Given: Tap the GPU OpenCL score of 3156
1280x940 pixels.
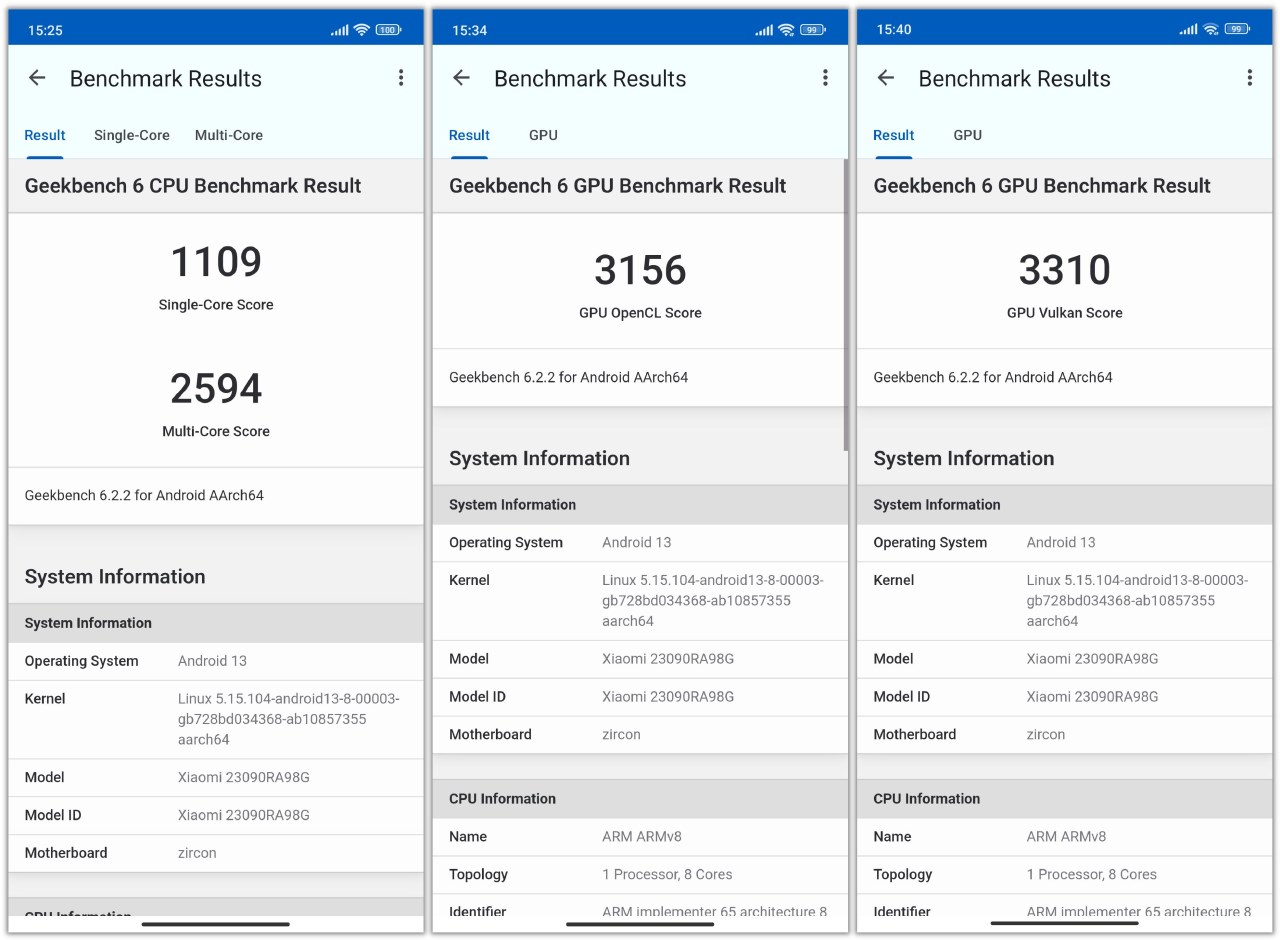Looking at the screenshot, I should [x=639, y=269].
